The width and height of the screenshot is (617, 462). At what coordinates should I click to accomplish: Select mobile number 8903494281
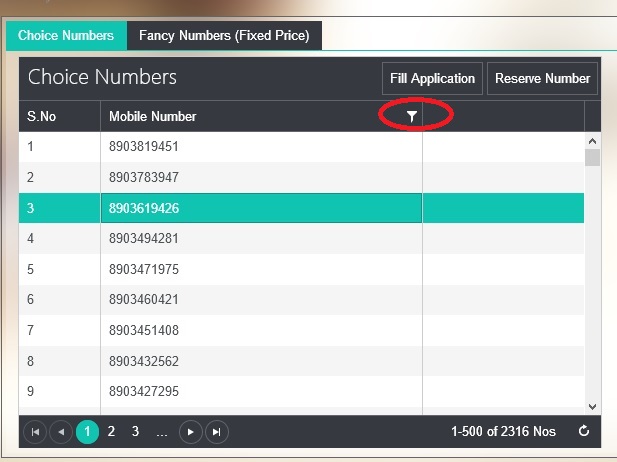[x=144, y=239]
